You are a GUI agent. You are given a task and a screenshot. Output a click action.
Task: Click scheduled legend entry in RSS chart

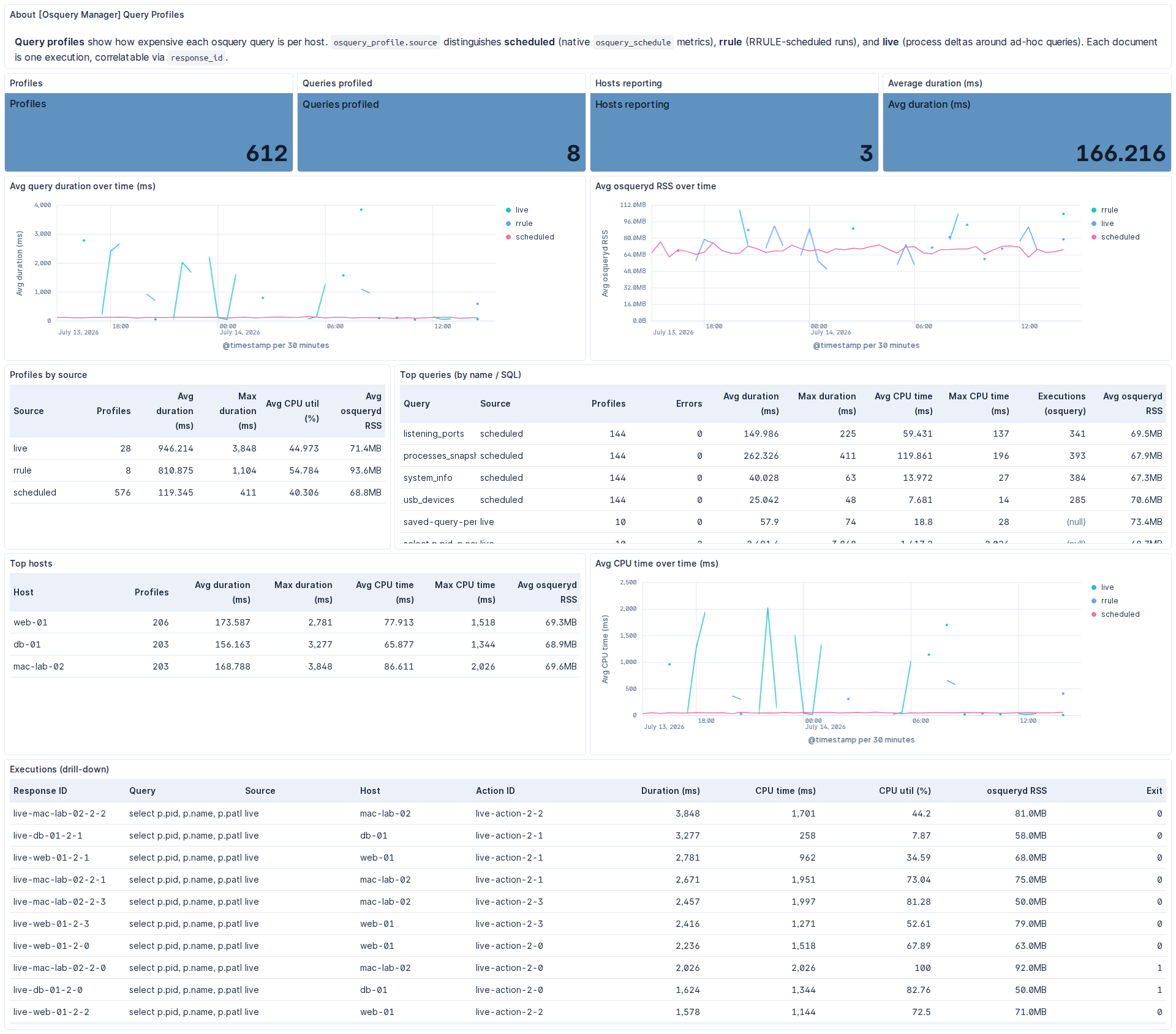coord(1120,237)
